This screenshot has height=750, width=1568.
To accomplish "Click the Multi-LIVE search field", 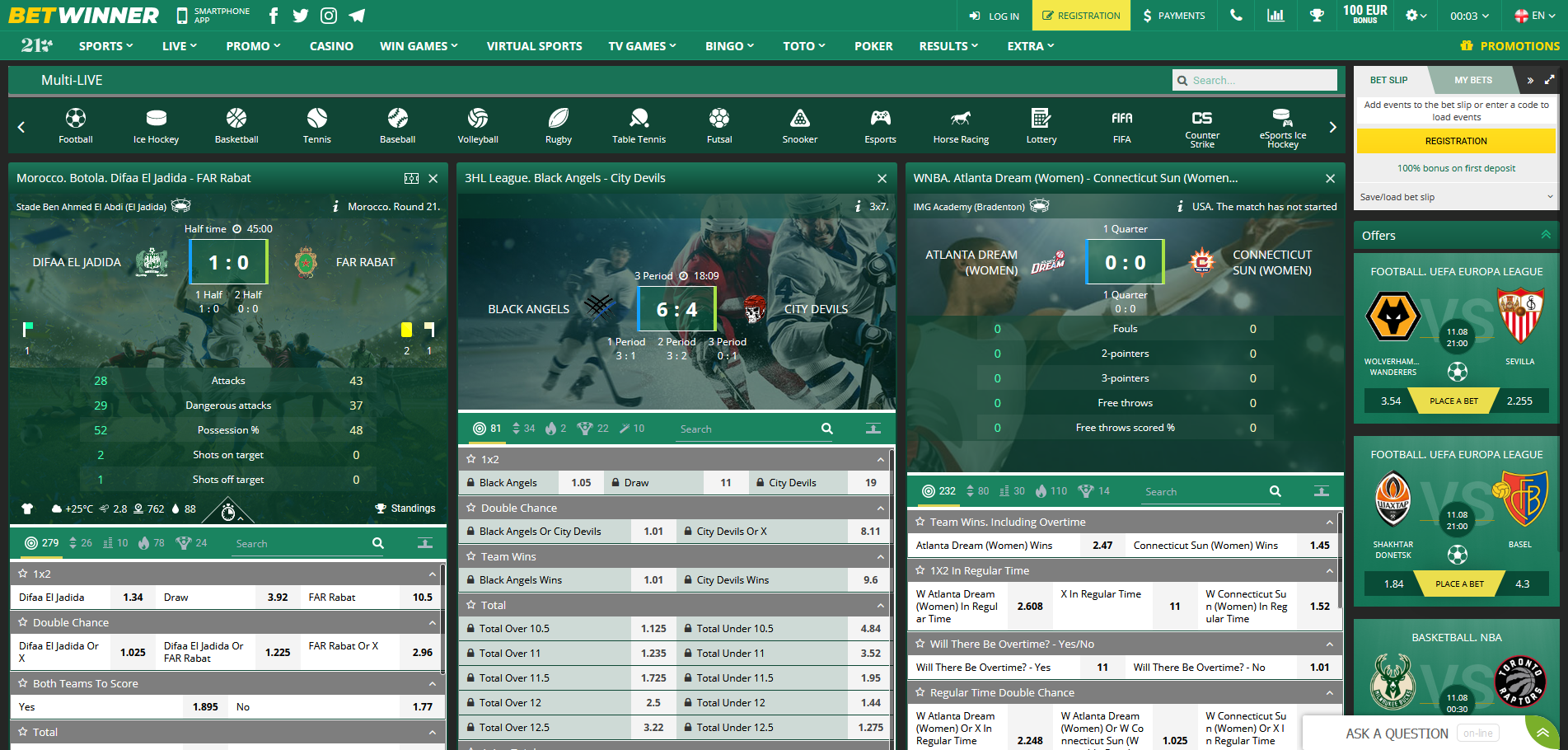I will pyautogui.click(x=1254, y=80).
